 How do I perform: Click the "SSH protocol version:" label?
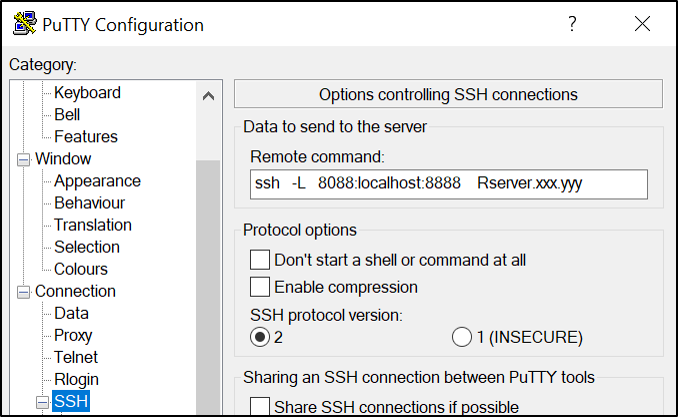pyautogui.click(x=326, y=315)
